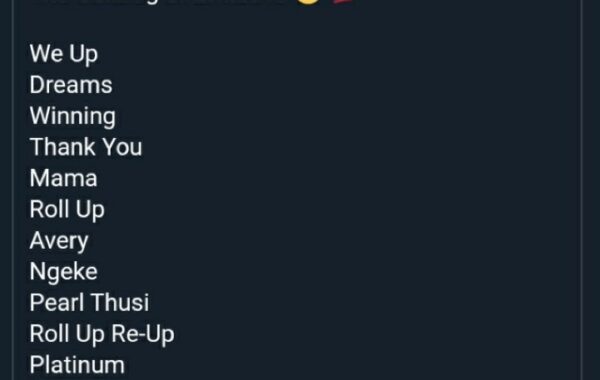Click the right border of the tweet card
Viewport: 600px width, 380px height.
(x=581, y=190)
